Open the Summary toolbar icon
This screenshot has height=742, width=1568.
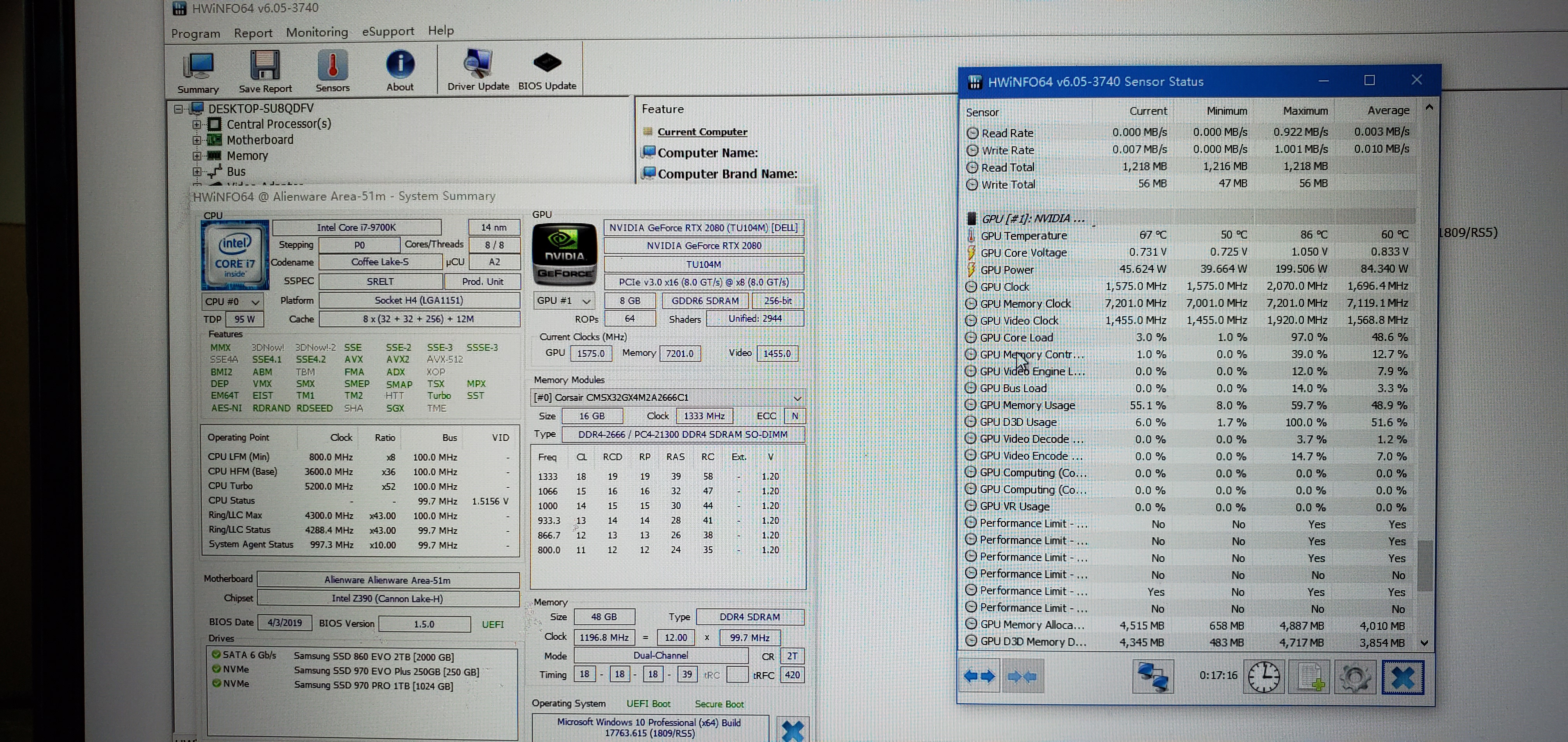click(x=198, y=66)
